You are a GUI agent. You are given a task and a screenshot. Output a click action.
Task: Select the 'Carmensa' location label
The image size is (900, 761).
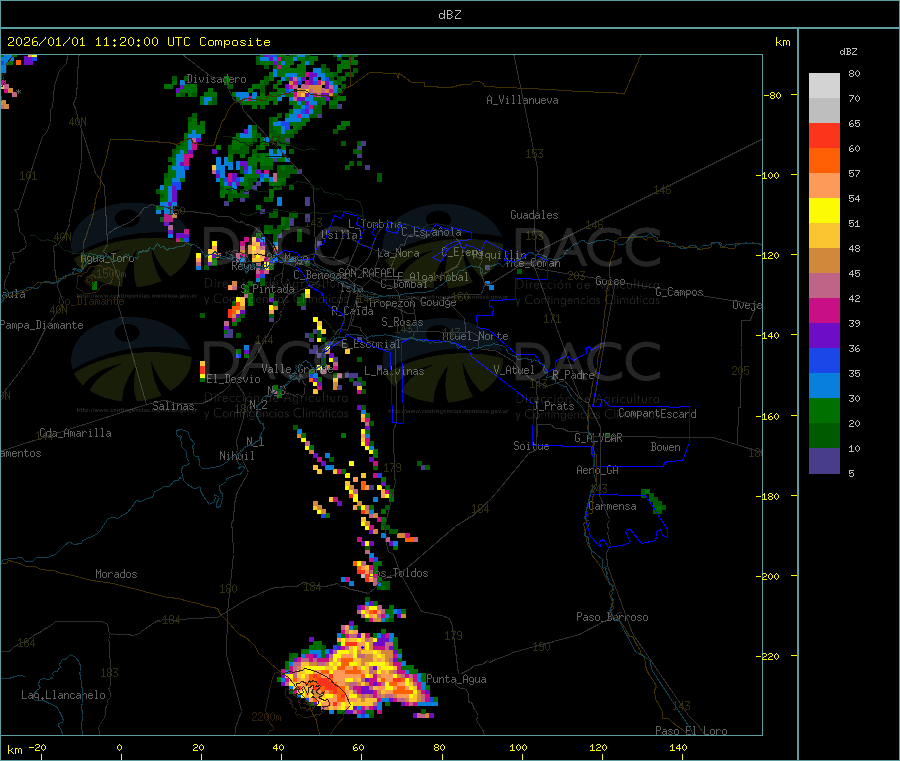[612, 506]
